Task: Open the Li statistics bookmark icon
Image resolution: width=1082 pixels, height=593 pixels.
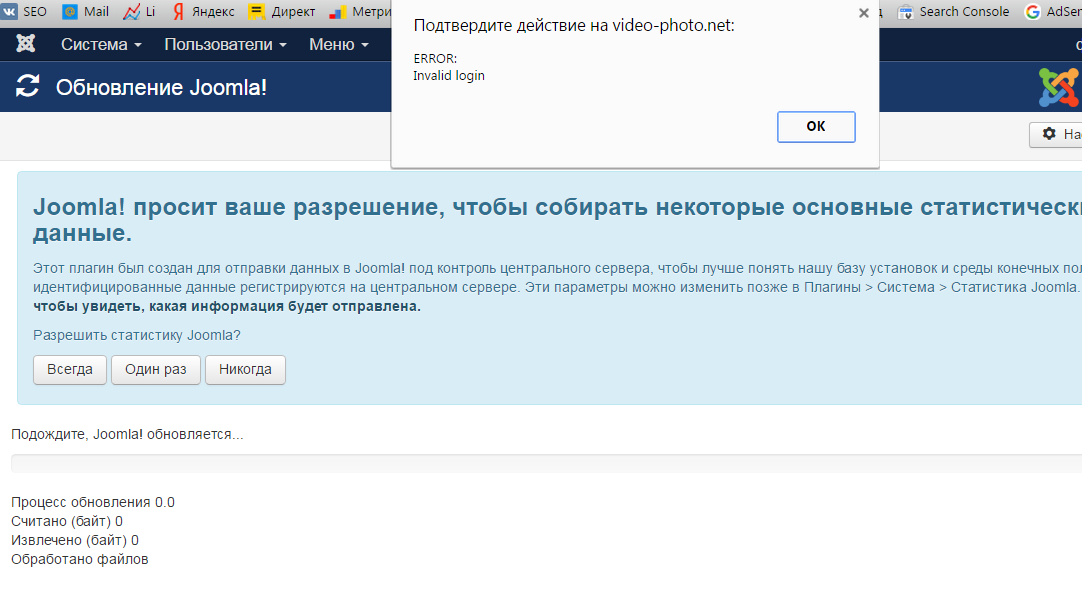Action: click(132, 12)
